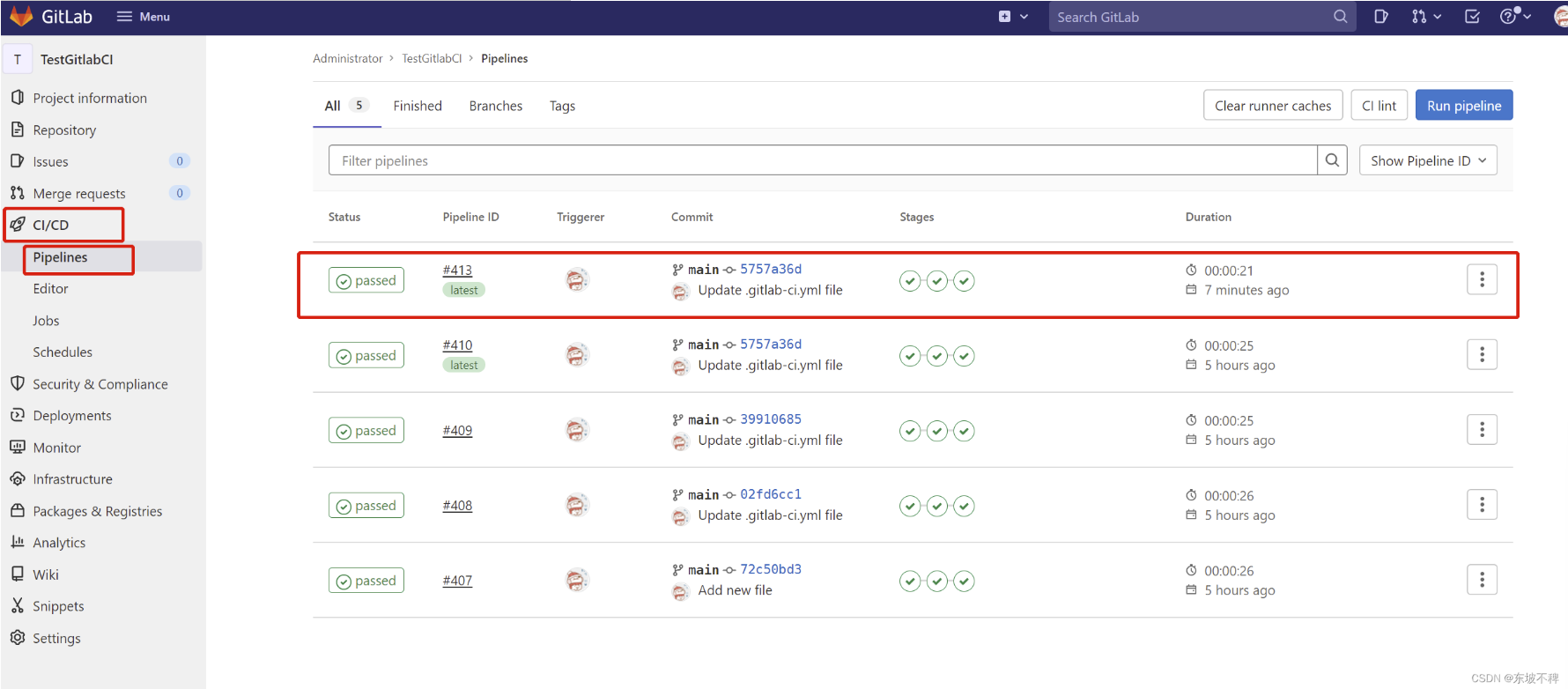The image size is (1568, 689).
Task: Click first stage icon of pipeline #408
Action: tap(910, 506)
